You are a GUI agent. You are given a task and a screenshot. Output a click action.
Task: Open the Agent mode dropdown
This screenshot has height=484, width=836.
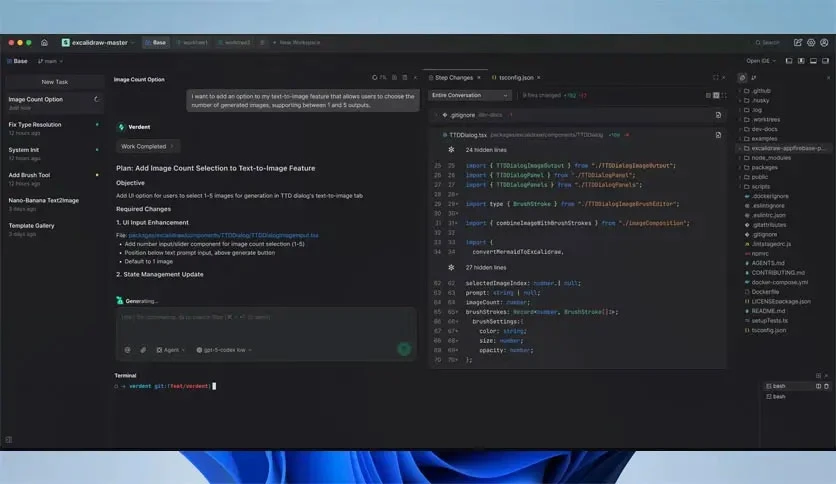[x=171, y=350]
